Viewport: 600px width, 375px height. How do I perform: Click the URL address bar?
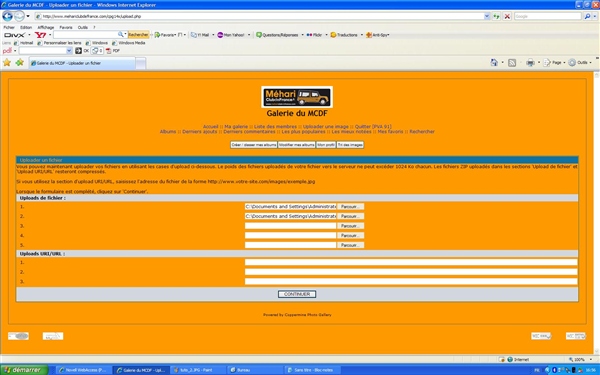click(x=259, y=16)
